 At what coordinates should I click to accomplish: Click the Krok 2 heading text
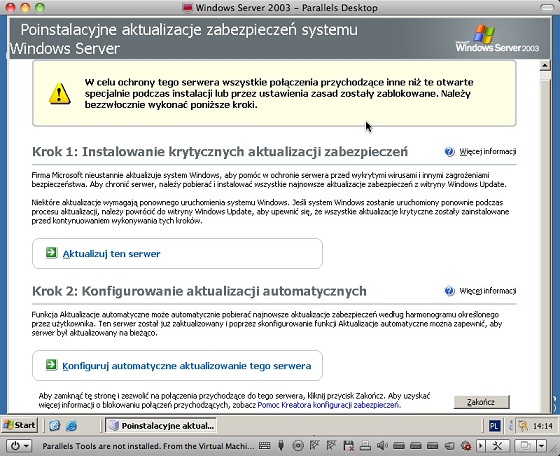tap(199, 291)
